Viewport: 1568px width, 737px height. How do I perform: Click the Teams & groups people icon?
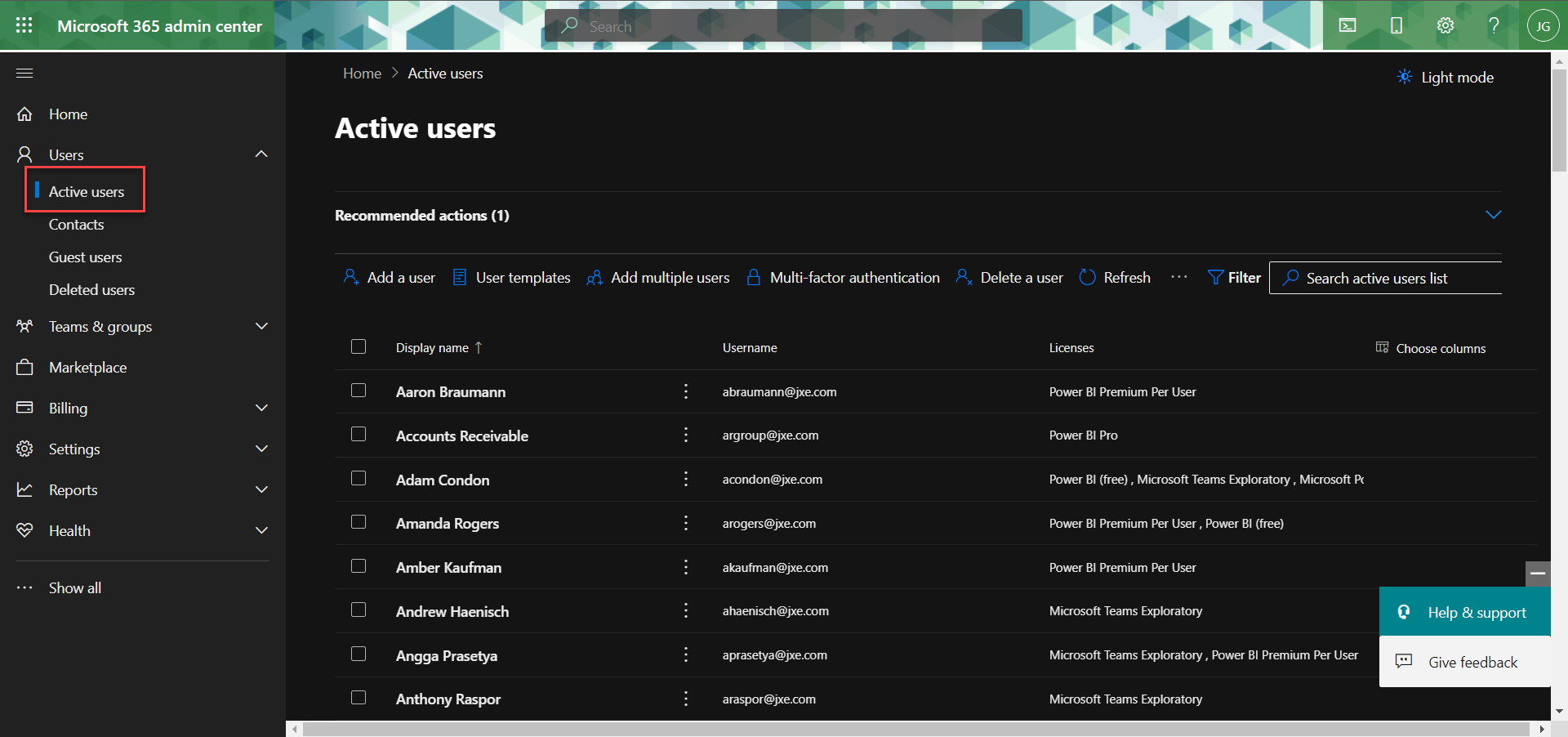pos(24,326)
